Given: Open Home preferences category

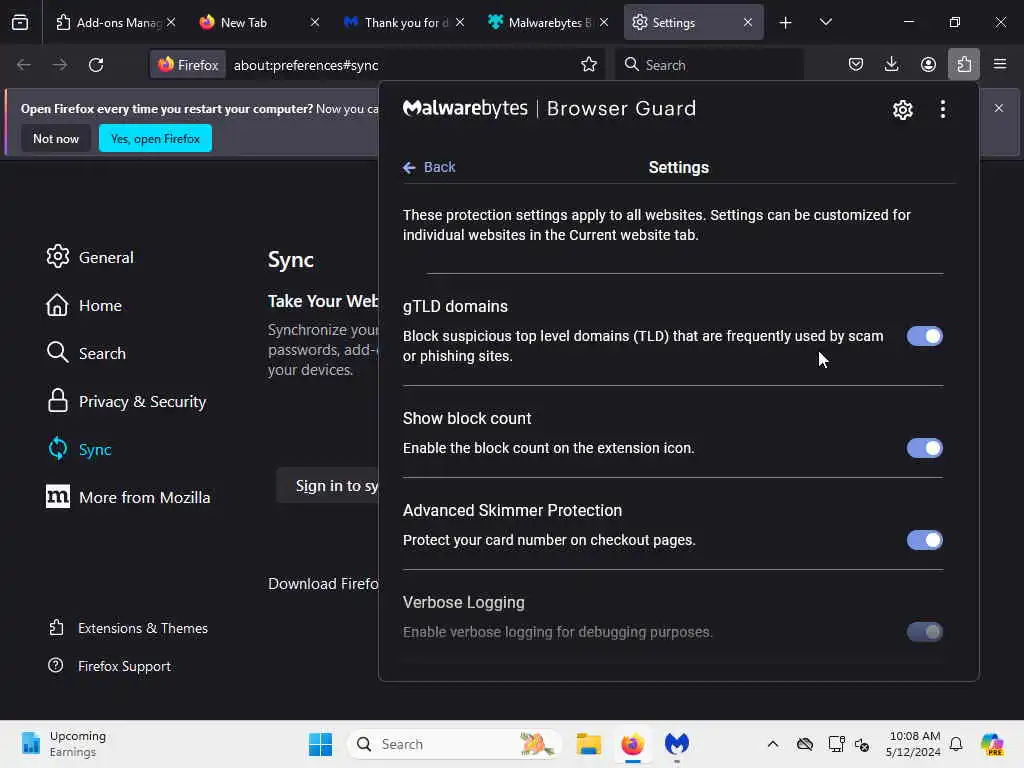Looking at the screenshot, I should click(x=84, y=305).
